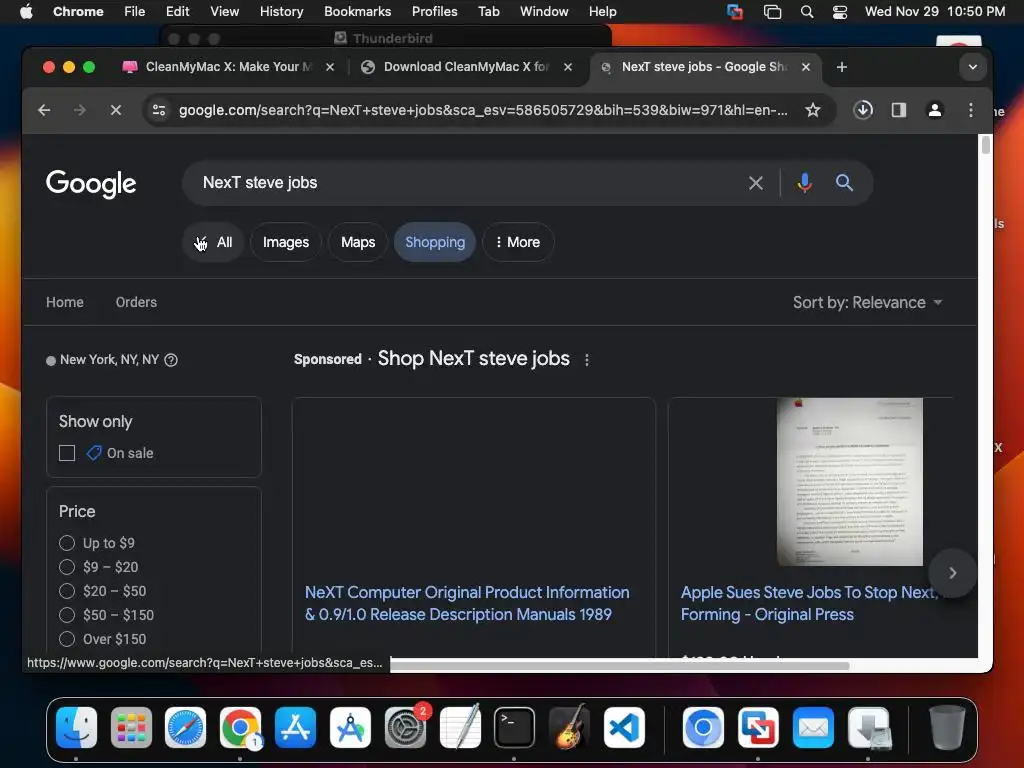Switch to CleanMyMac X: Make Your Mac tab
This screenshot has width=1024, height=768.
point(229,67)
